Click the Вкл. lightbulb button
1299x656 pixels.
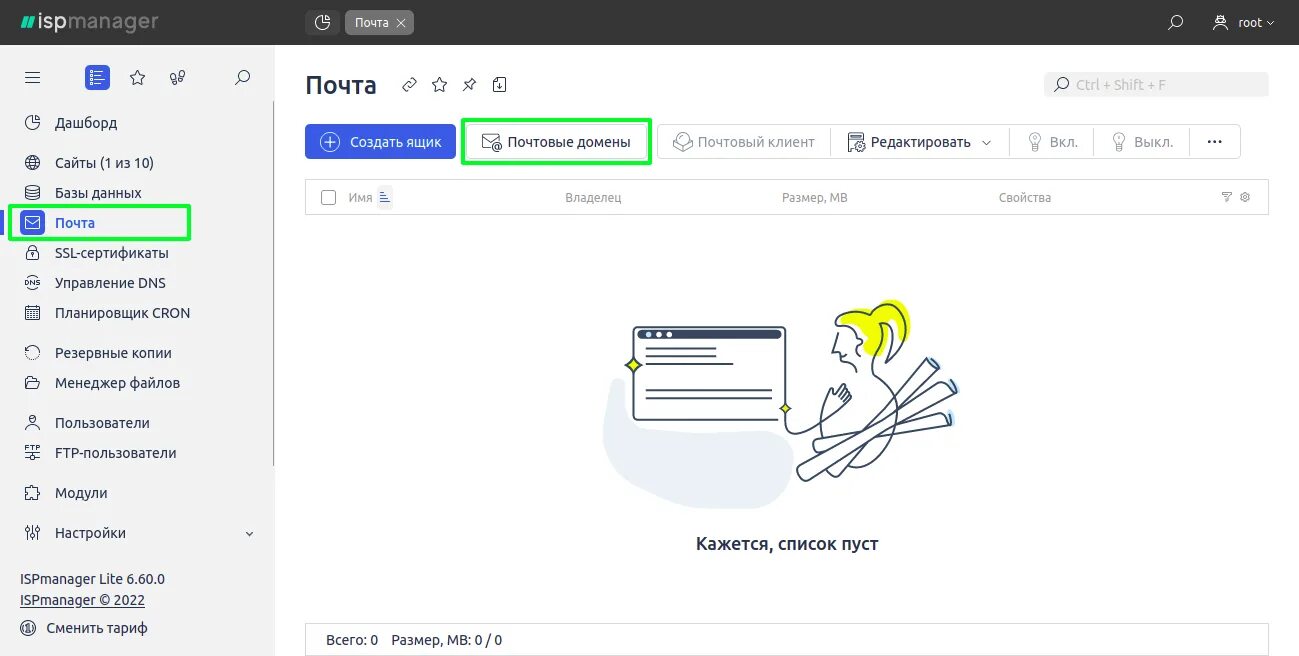click(x=1052, y=142)
